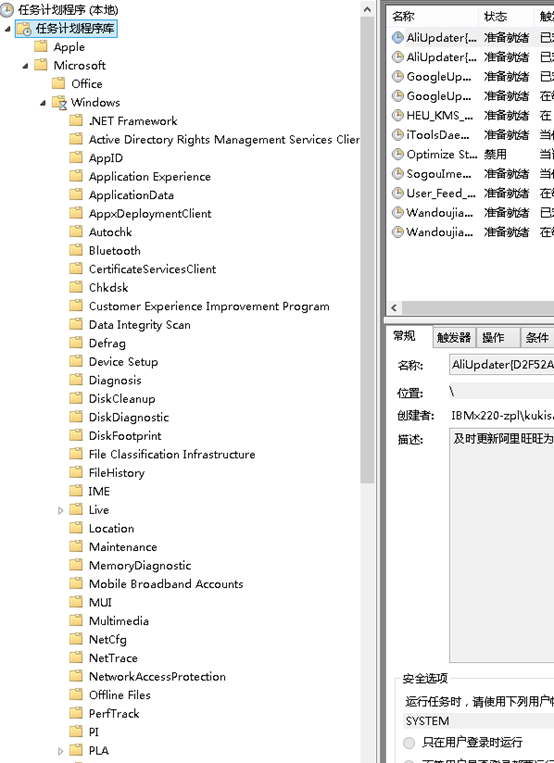554x763 pixels.
Task: Select the DiskDiagnostic folder
Action: 129,417
